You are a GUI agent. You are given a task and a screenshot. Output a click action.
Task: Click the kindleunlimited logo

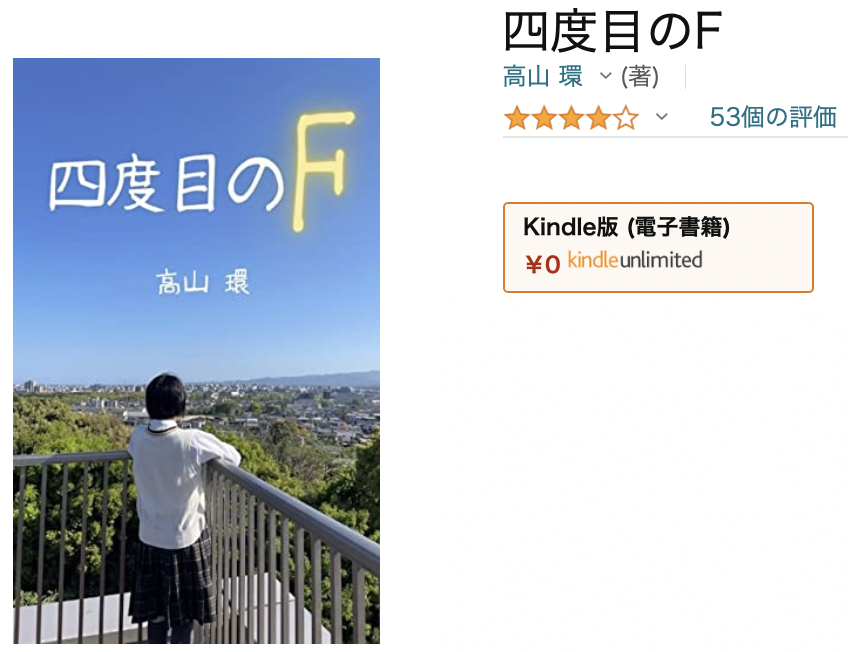click(635, 260)
